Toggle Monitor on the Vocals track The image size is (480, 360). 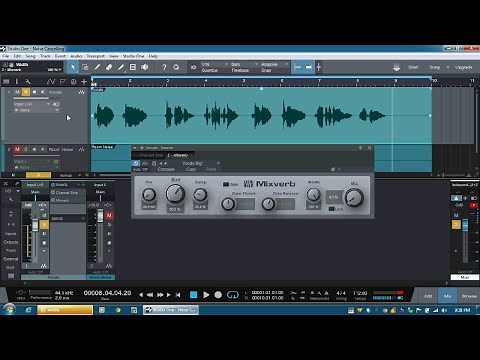42,92
